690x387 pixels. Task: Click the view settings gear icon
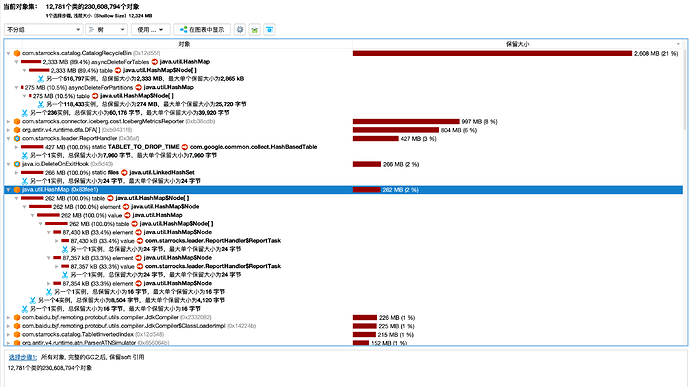click(x=240, y=29)
